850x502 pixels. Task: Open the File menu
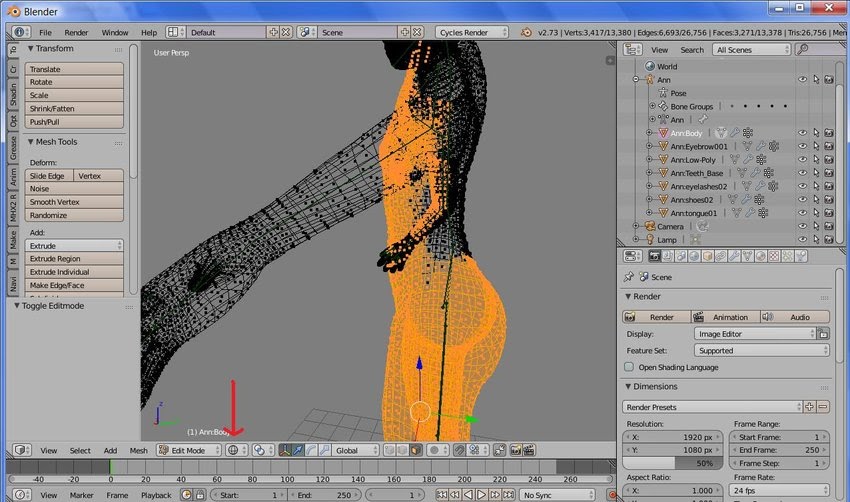click(46, 32)
